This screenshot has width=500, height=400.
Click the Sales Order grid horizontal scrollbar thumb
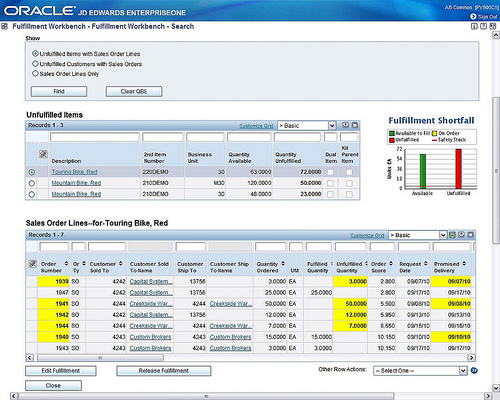pos(100,358)
